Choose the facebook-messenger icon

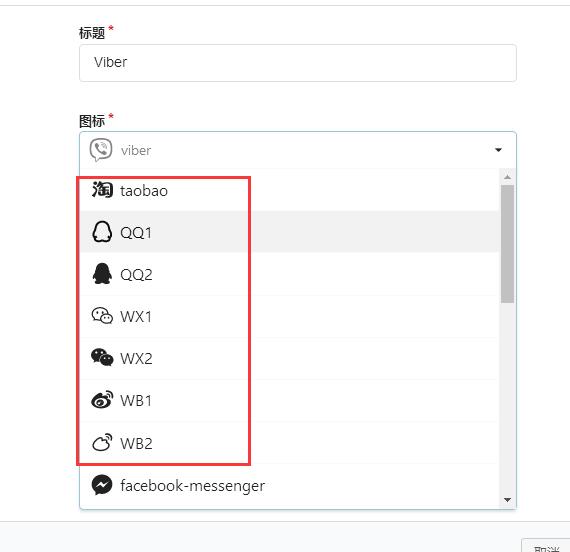click(x=102, y=485)
